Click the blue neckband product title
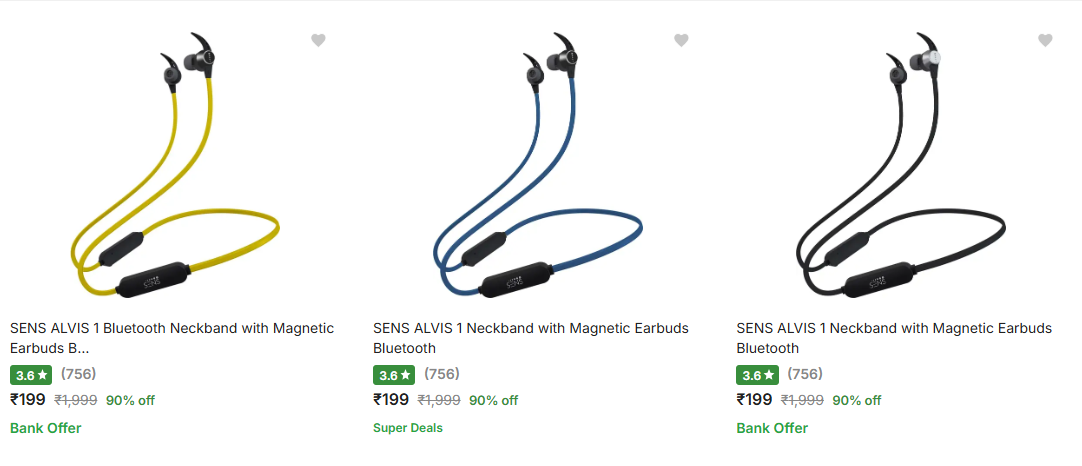 coord(530,338)
